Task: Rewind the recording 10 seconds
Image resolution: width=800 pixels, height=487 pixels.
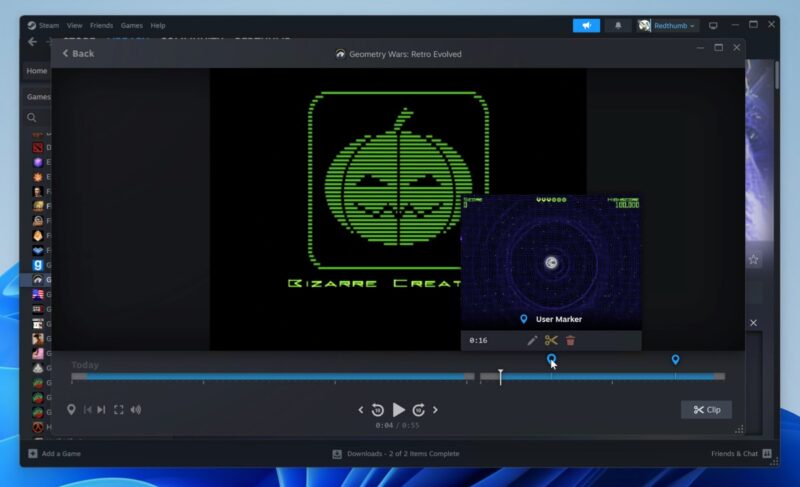Action: tap(378, 409)
